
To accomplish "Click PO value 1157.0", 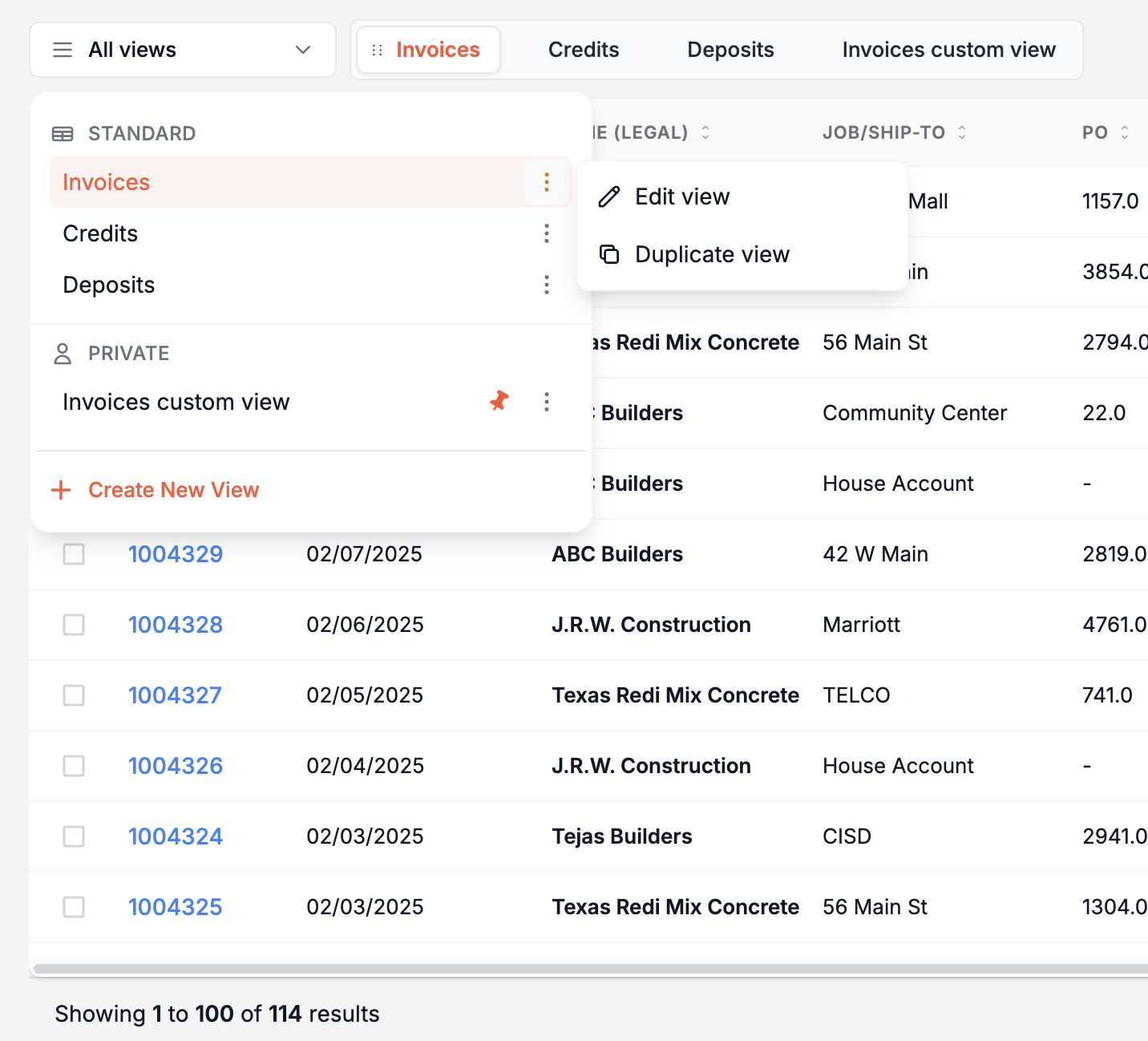I will coord(1110,201).
